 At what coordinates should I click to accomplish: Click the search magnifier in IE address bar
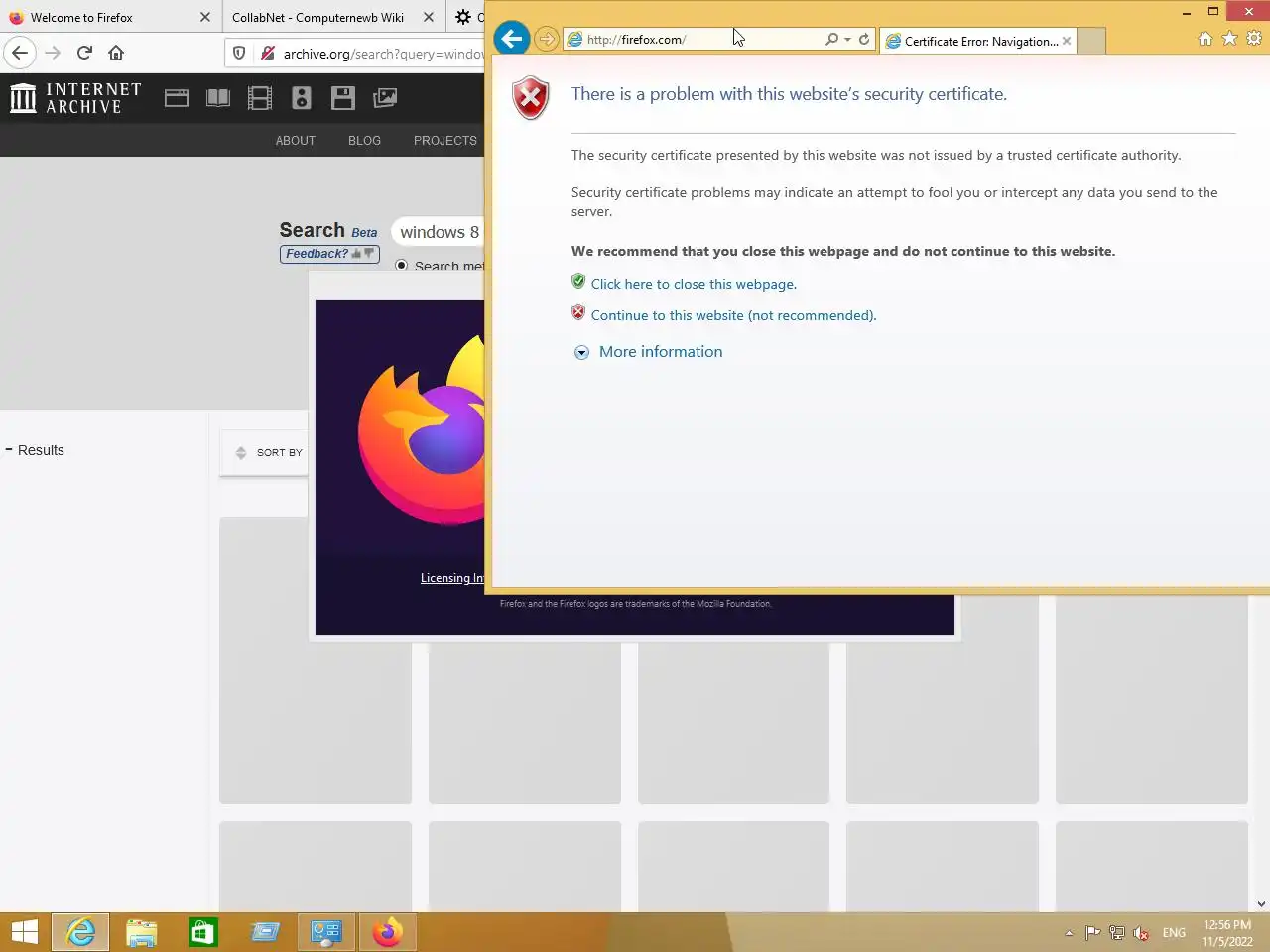click(831, 40)
